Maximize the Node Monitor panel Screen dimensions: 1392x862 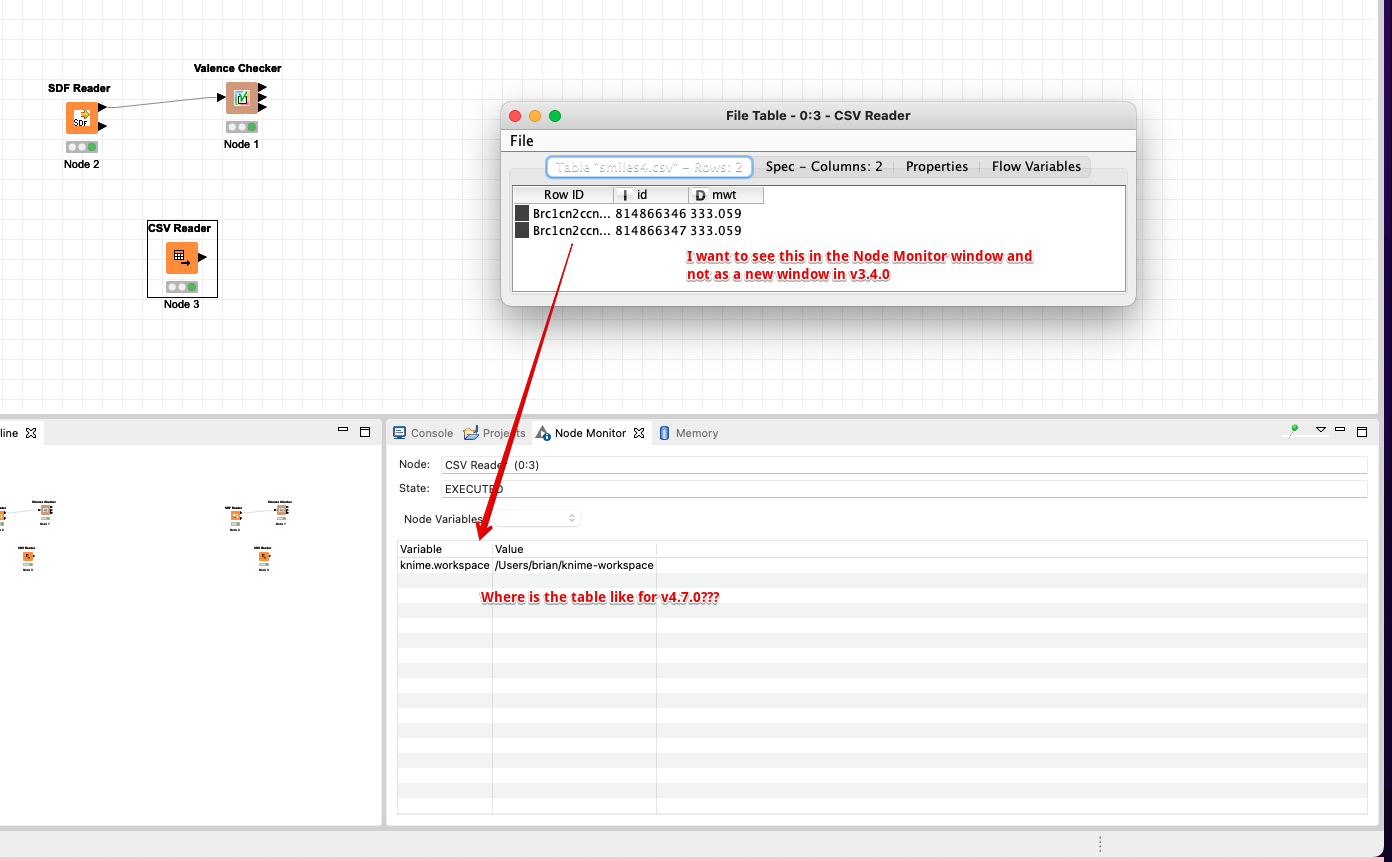(x=1361, y=432)
